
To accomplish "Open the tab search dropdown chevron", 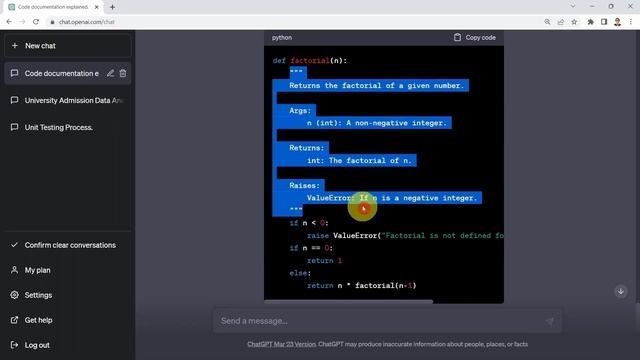I will pyautogui.click(x=573, y=7).
